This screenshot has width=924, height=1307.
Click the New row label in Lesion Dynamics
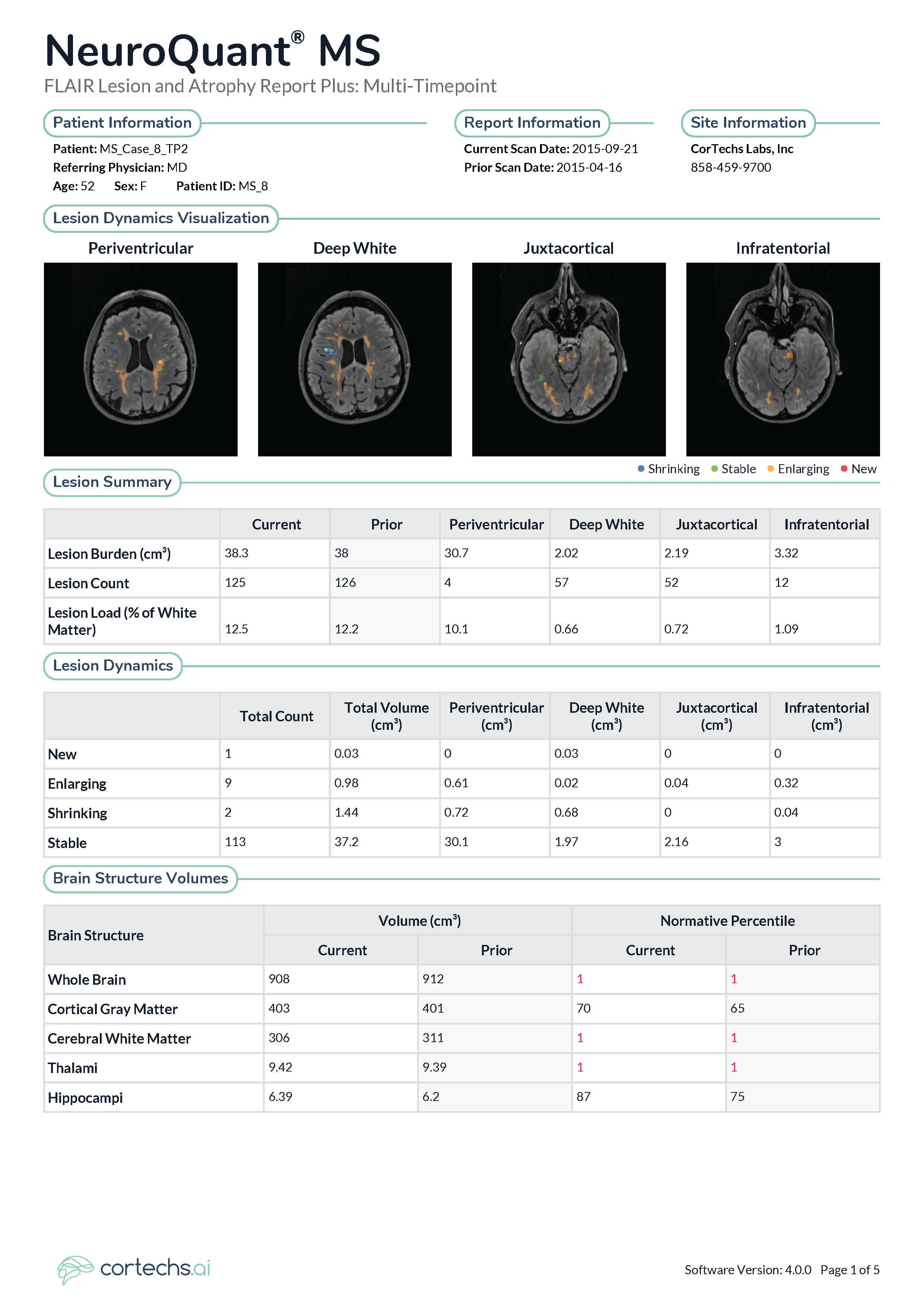62,754
